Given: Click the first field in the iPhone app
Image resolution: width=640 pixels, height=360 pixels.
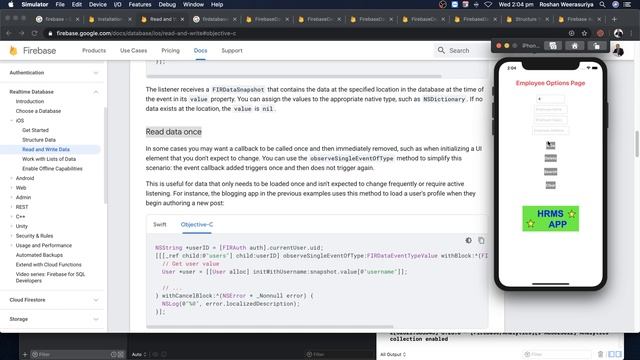Looking at the screenshot, I should (x=550, y=99).
